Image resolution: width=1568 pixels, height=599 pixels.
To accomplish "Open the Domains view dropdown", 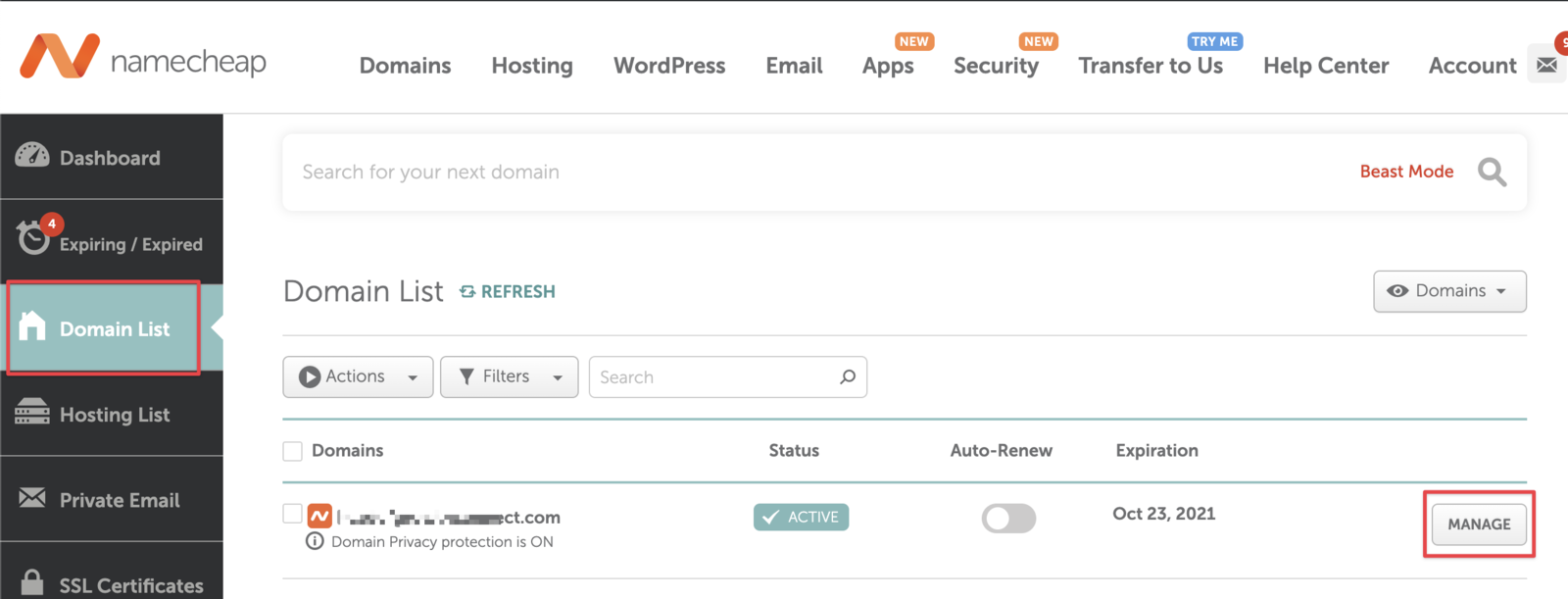I will [1448, 291].
